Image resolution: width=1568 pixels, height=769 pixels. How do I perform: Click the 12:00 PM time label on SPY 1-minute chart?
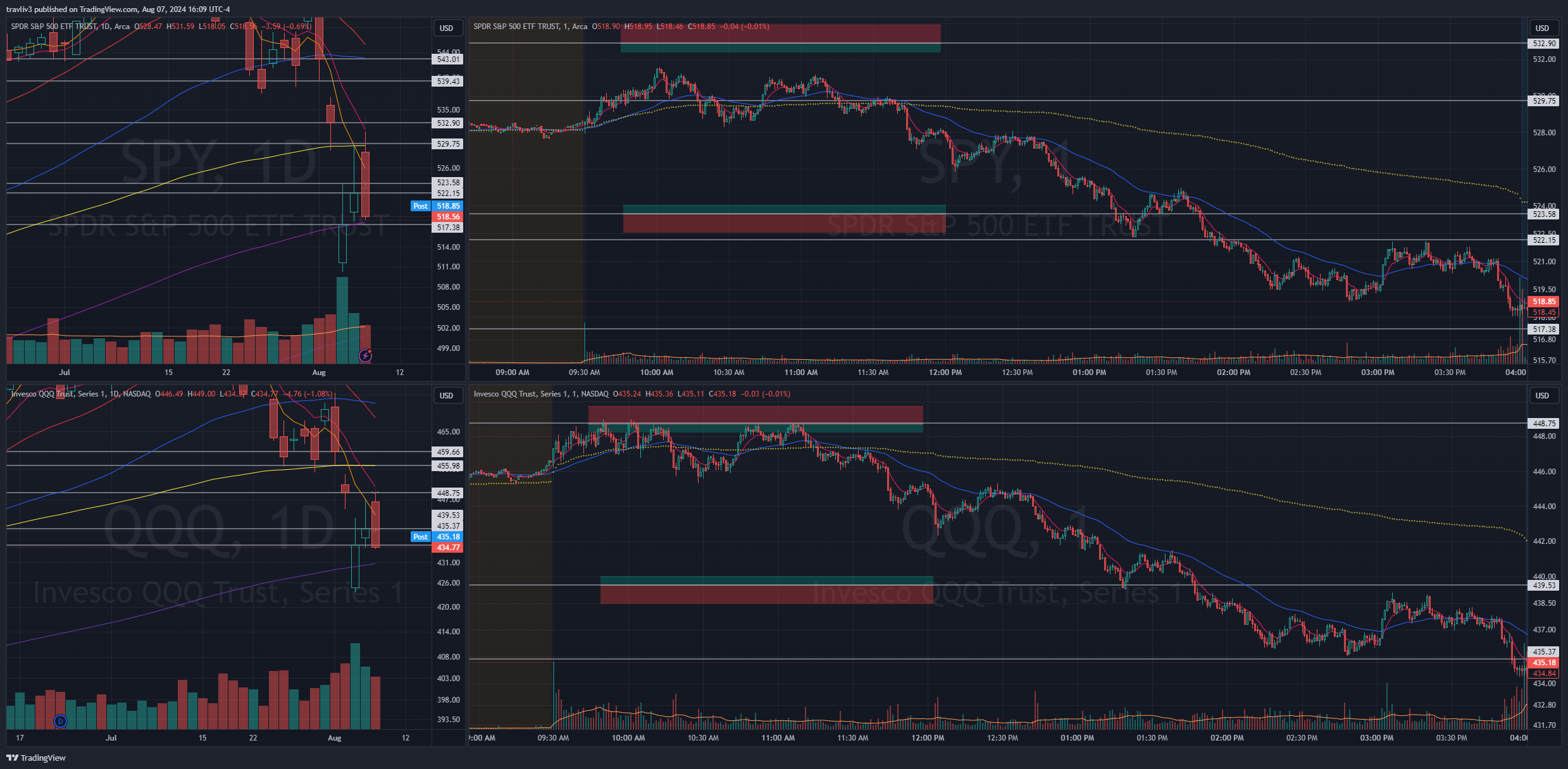(945, 372)
